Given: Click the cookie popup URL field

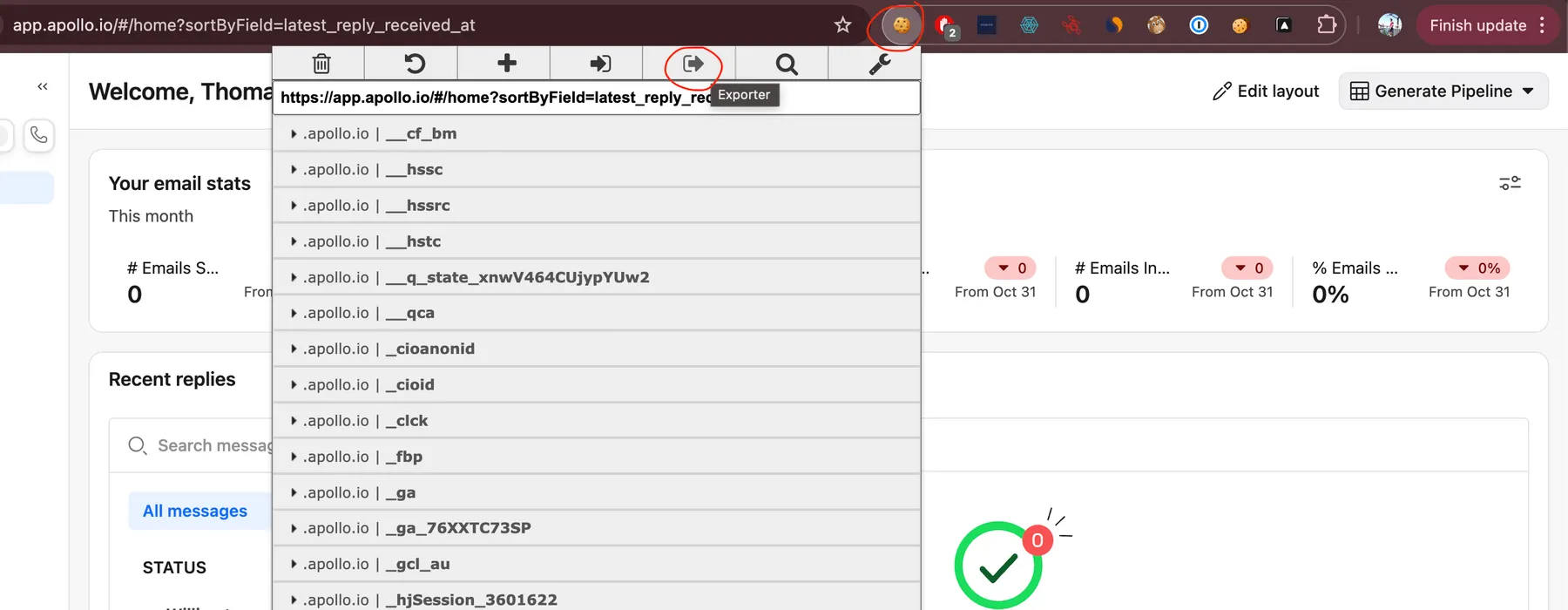Looking at the screenshot, I should (x=597, y=98).
